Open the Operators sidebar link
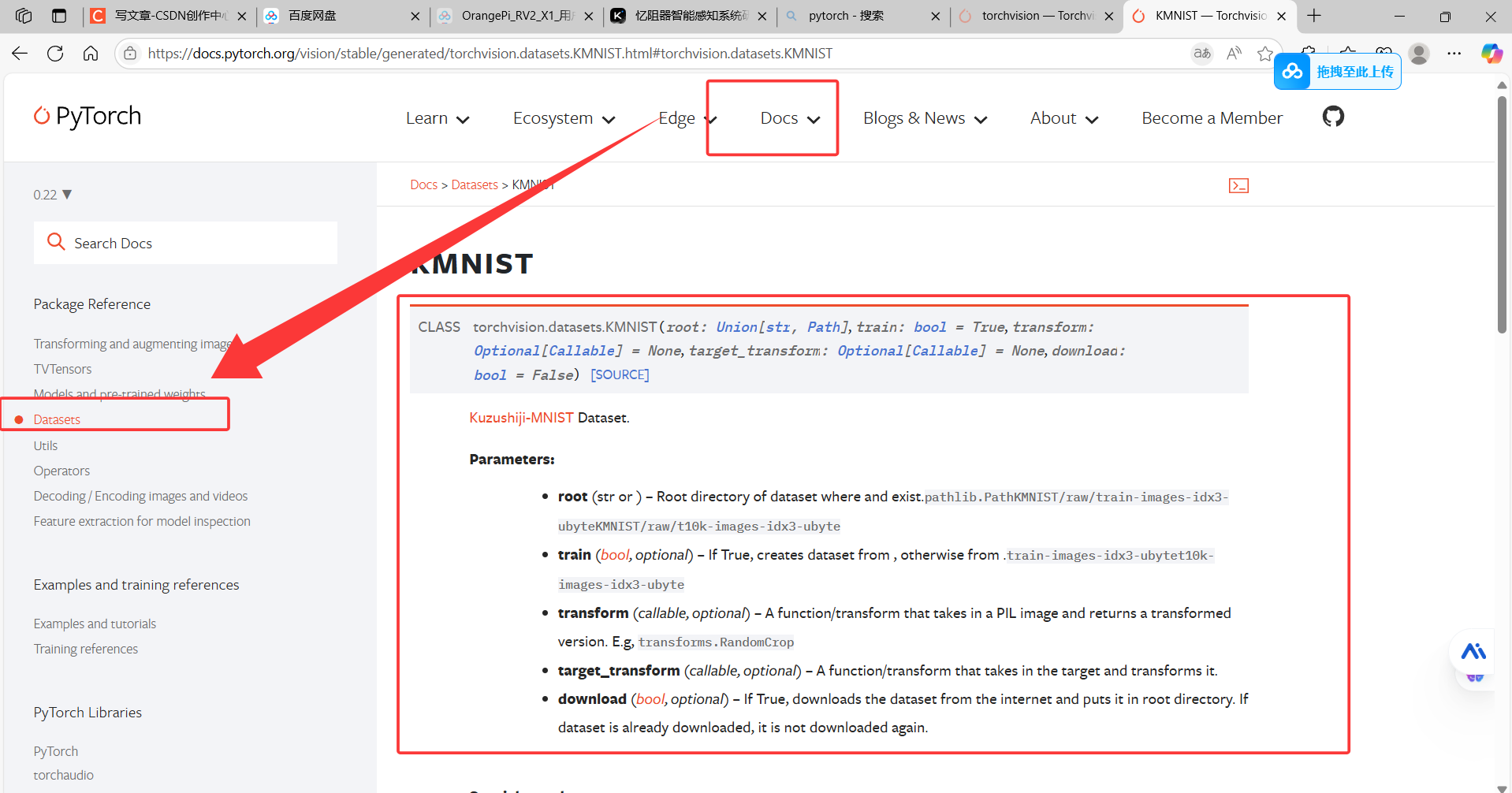 coord(61,471)
